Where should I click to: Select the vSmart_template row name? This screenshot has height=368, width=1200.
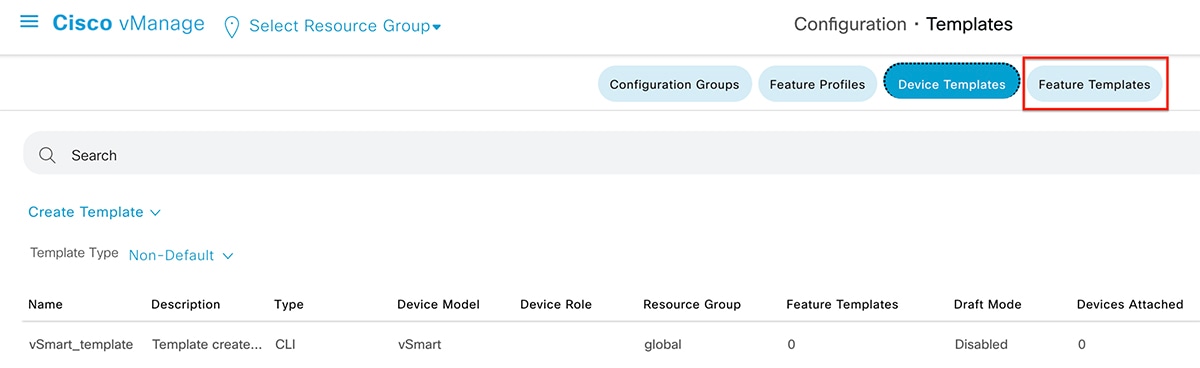tap(80, 344)
